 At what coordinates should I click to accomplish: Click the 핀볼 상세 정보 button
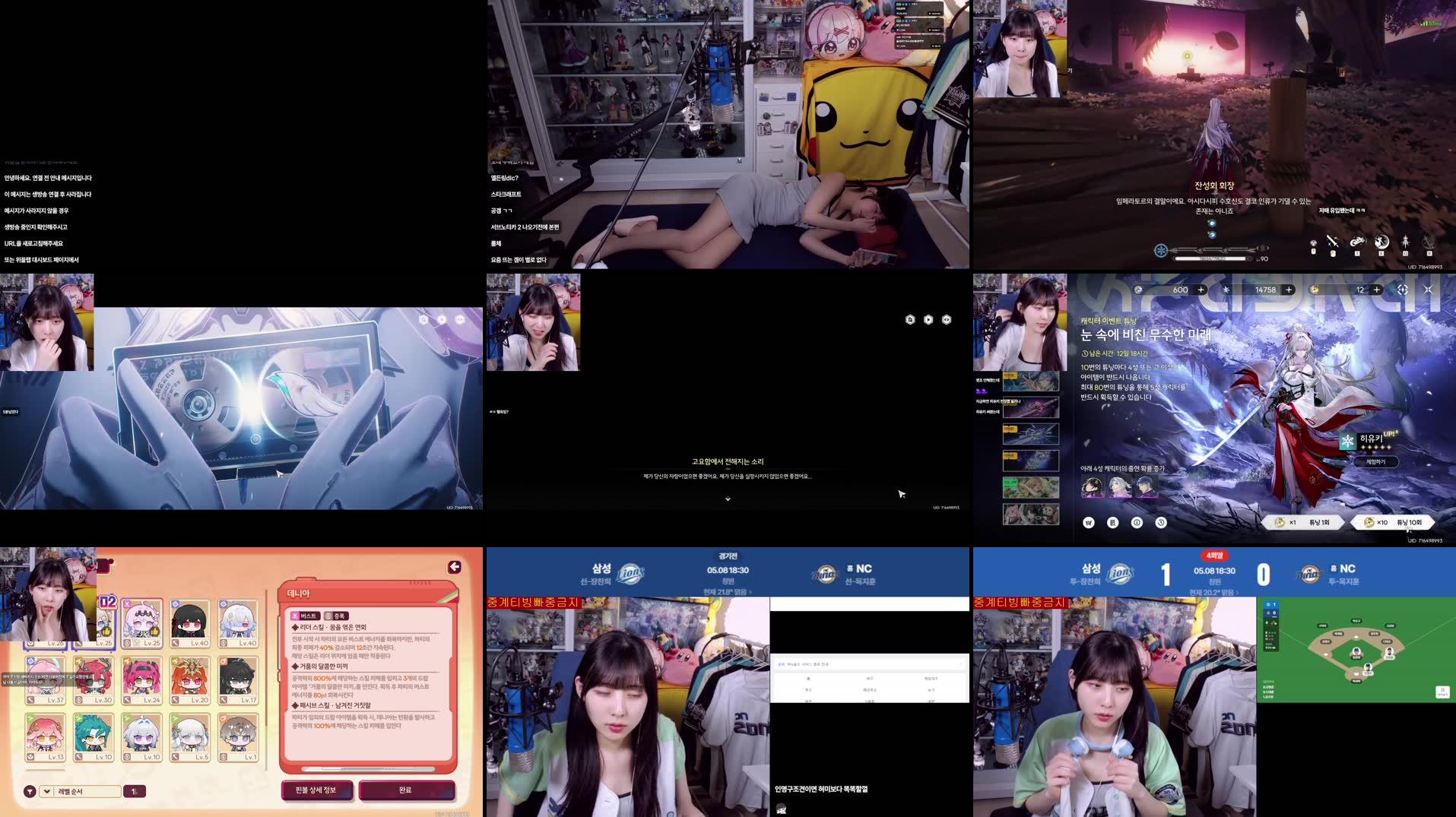coord(317,790)
